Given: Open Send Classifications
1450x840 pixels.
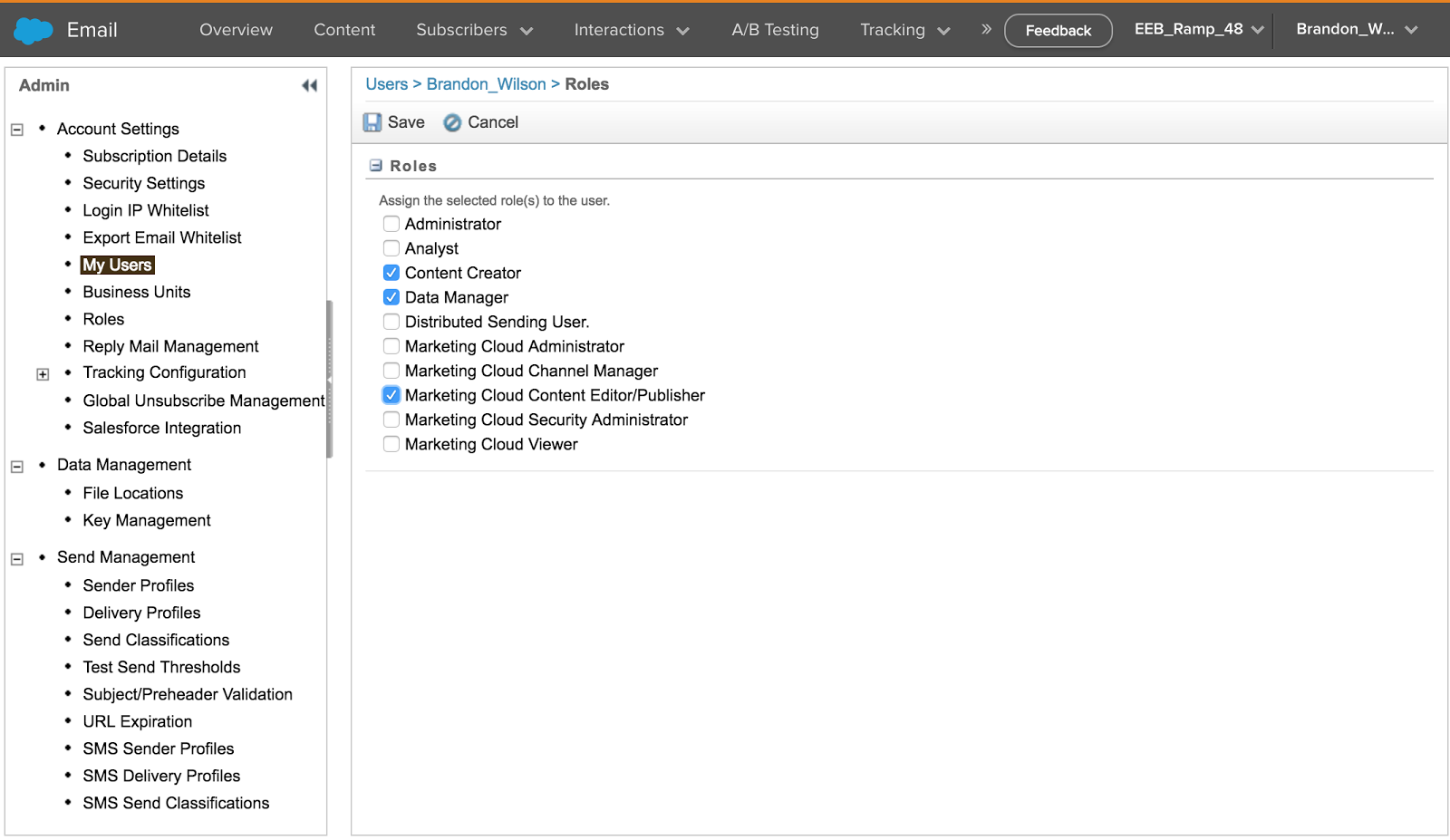Looking at the screenshot, I should tap(156, 640).
